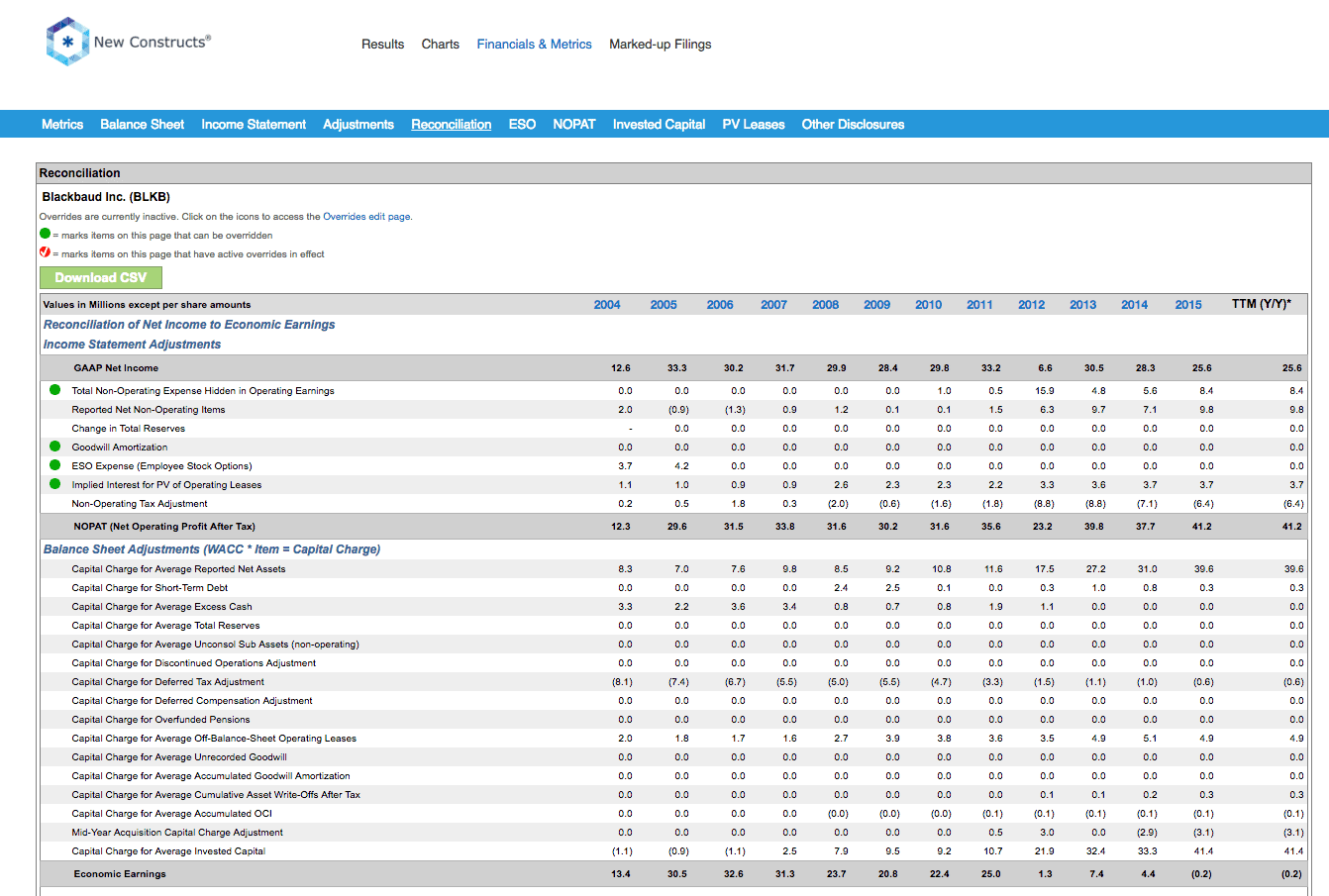This screenshot has width=1329, height=896.
Task: Click green override dot for Total Non-Operating Expense
Action: 55,390
